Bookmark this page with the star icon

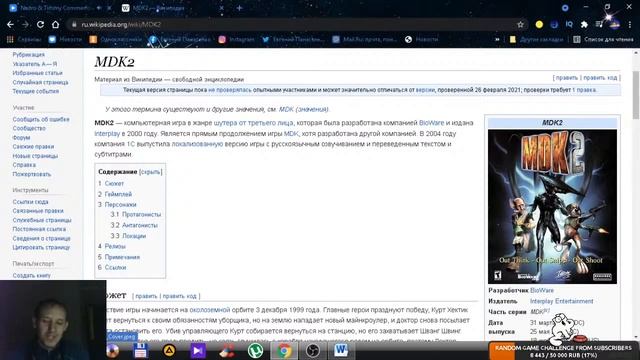click(x=520, y=24)
